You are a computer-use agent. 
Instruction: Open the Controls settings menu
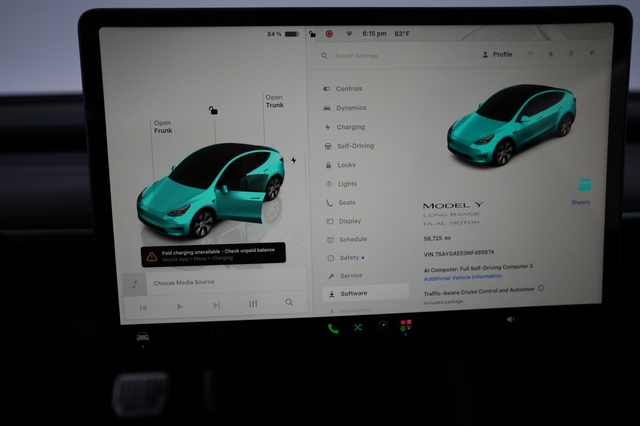343,89
